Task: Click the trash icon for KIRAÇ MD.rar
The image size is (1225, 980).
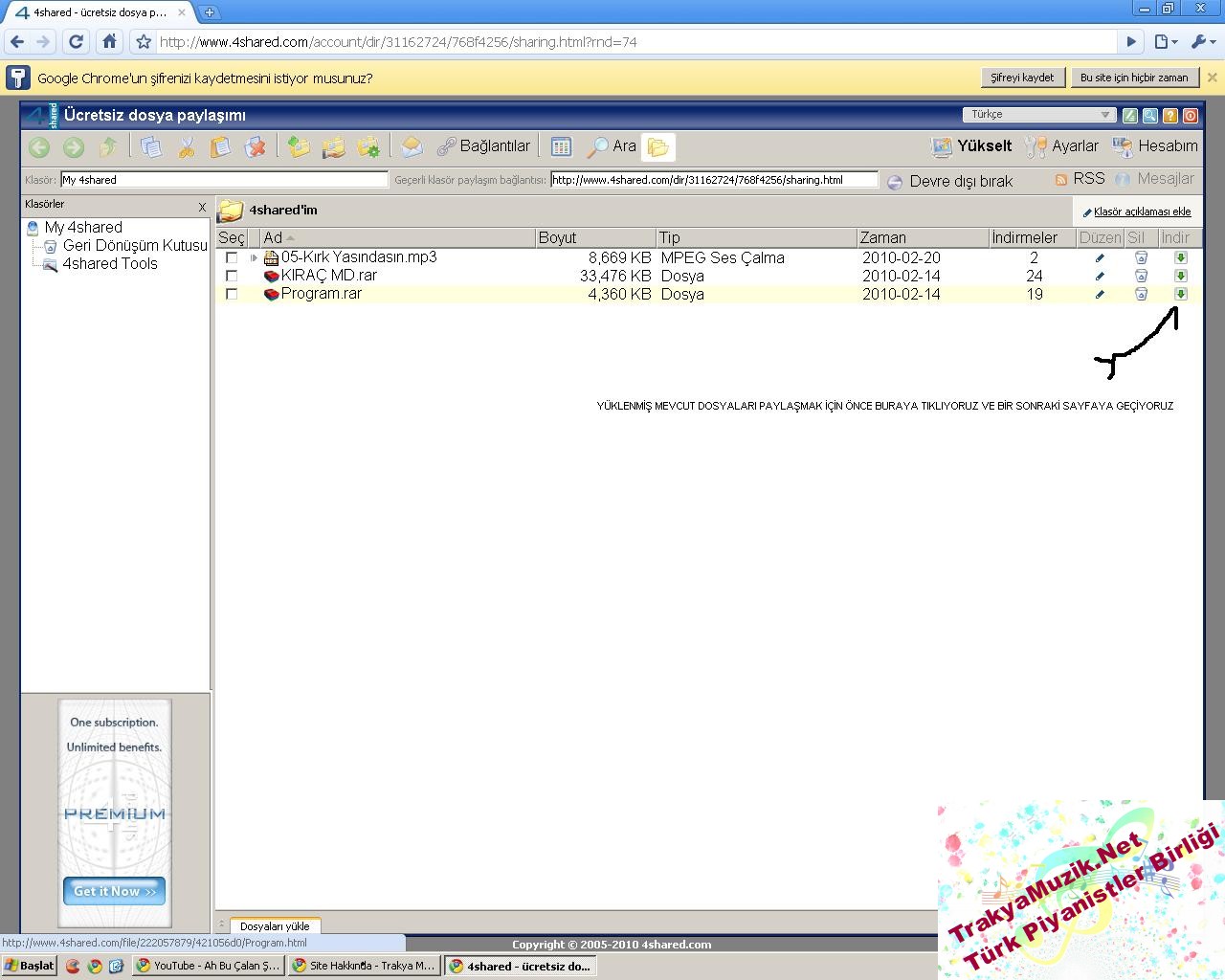Action: point(1141,276)
